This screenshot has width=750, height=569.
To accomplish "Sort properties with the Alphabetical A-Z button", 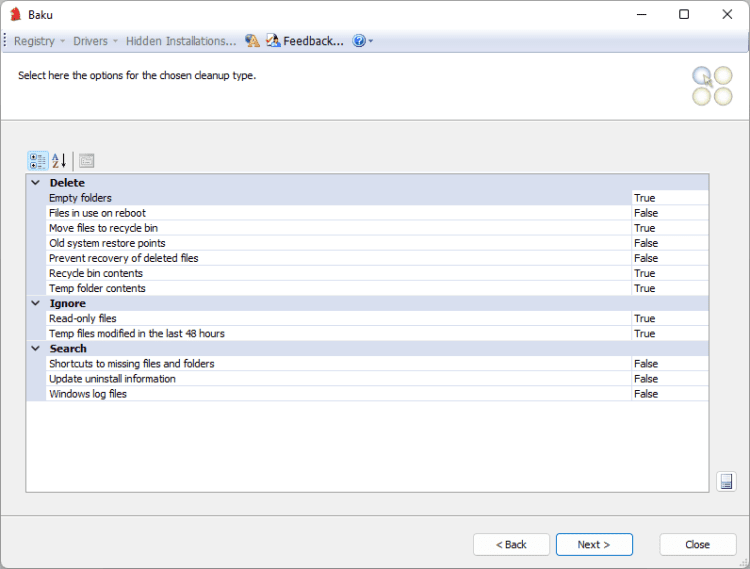I will click(x=59, y=160).
